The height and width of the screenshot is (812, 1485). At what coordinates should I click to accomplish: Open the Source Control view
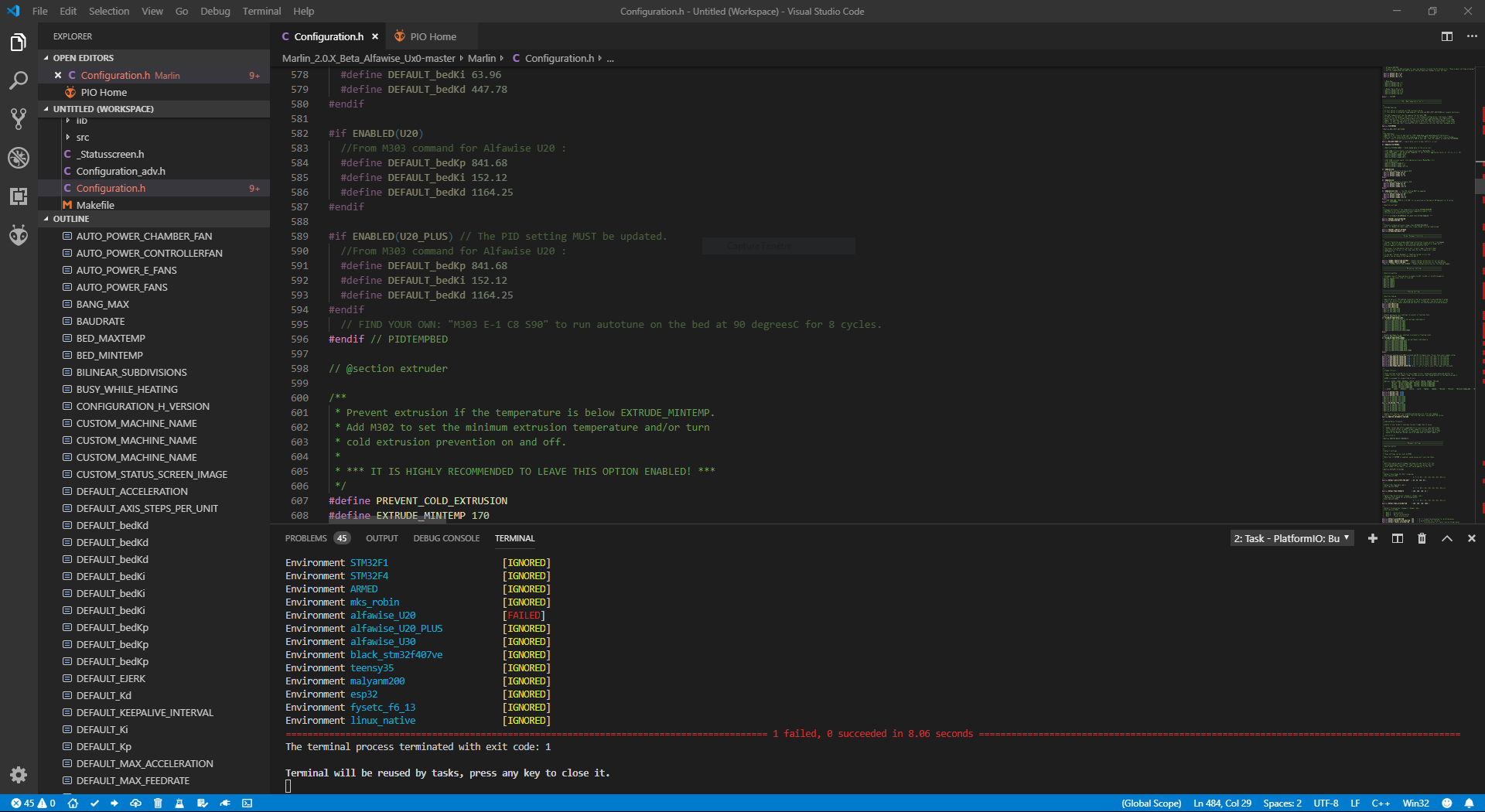[x=19, y=119]
